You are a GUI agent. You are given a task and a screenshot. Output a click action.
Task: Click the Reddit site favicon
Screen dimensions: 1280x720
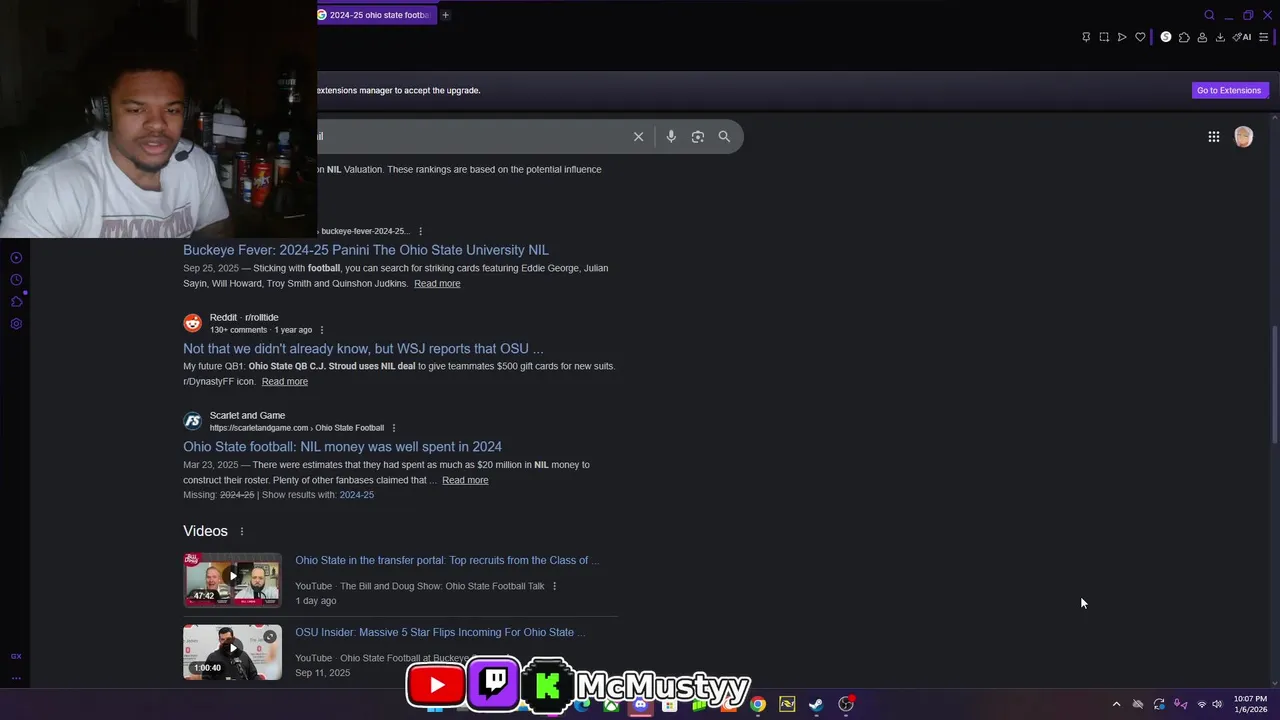click(192, 323)
